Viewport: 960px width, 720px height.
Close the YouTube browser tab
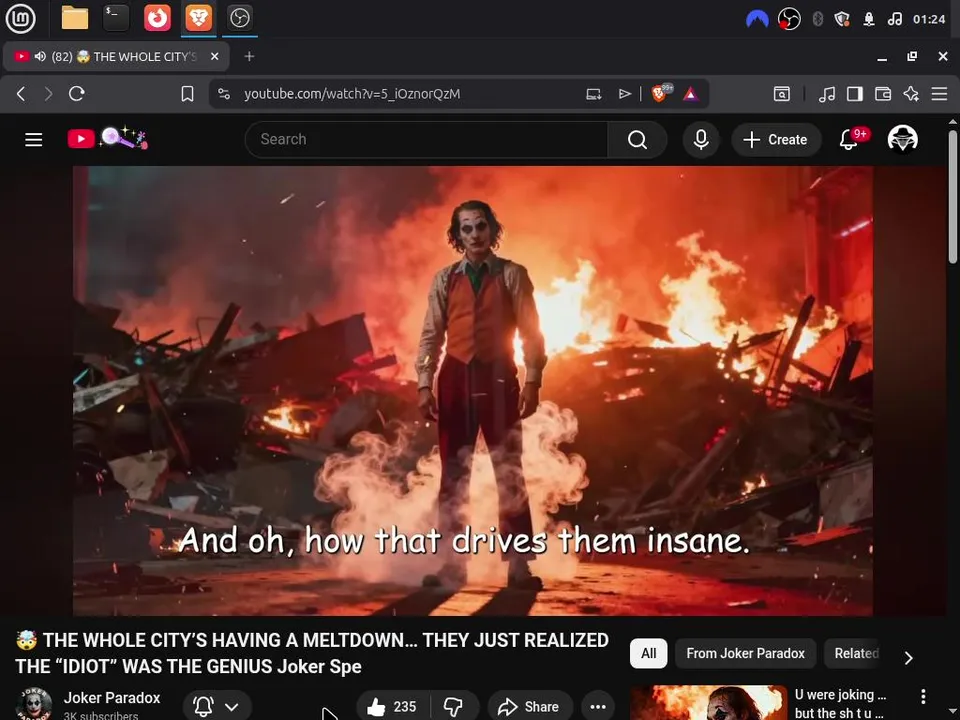214,56
